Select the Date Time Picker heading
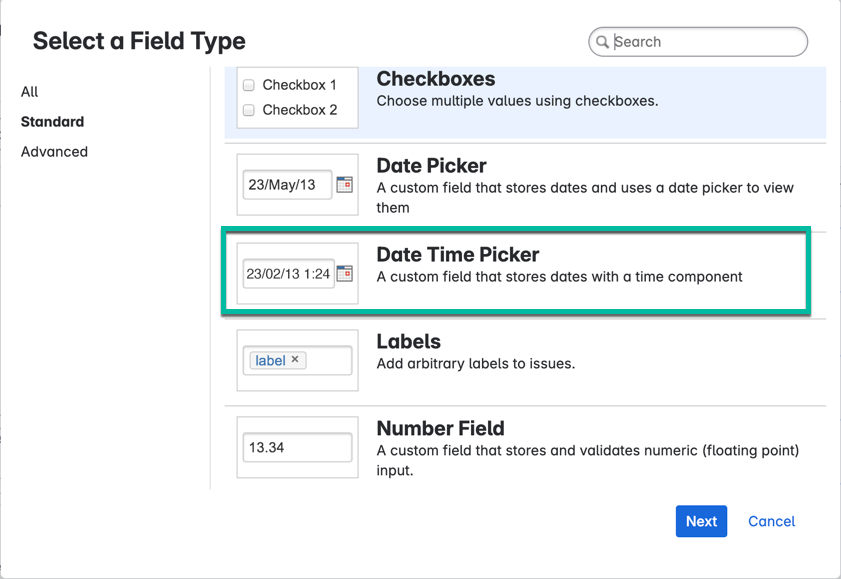Screen dimensions: 841x579 click(x=457, y=255)
